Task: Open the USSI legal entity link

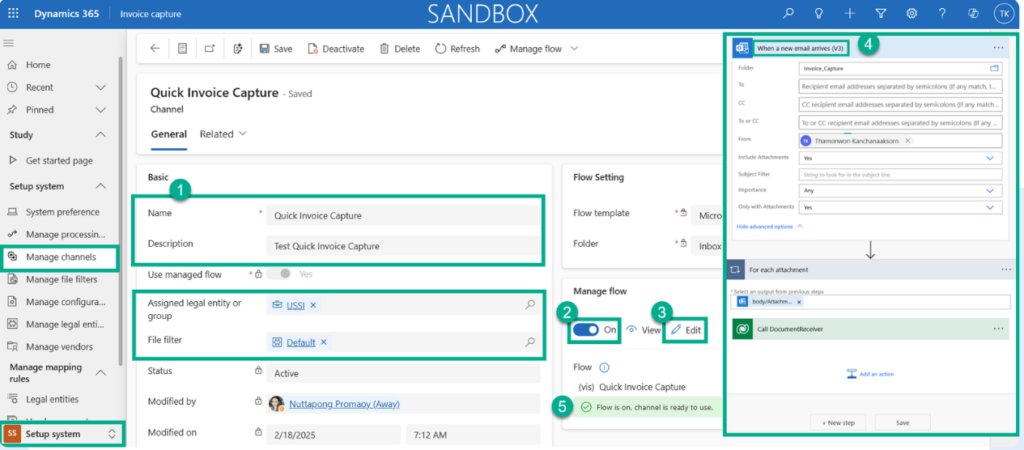Action: point(296,305)
